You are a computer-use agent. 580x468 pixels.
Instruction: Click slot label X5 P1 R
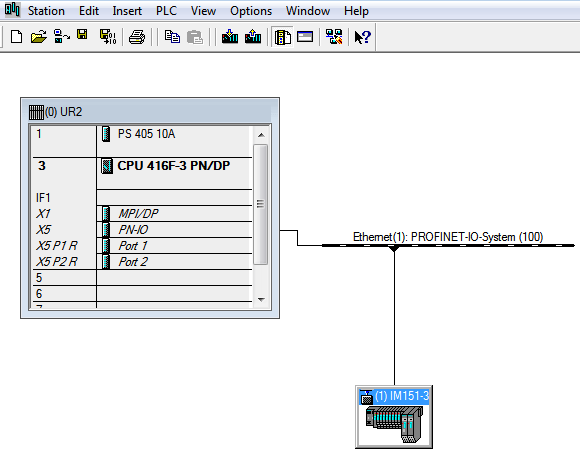57,246
